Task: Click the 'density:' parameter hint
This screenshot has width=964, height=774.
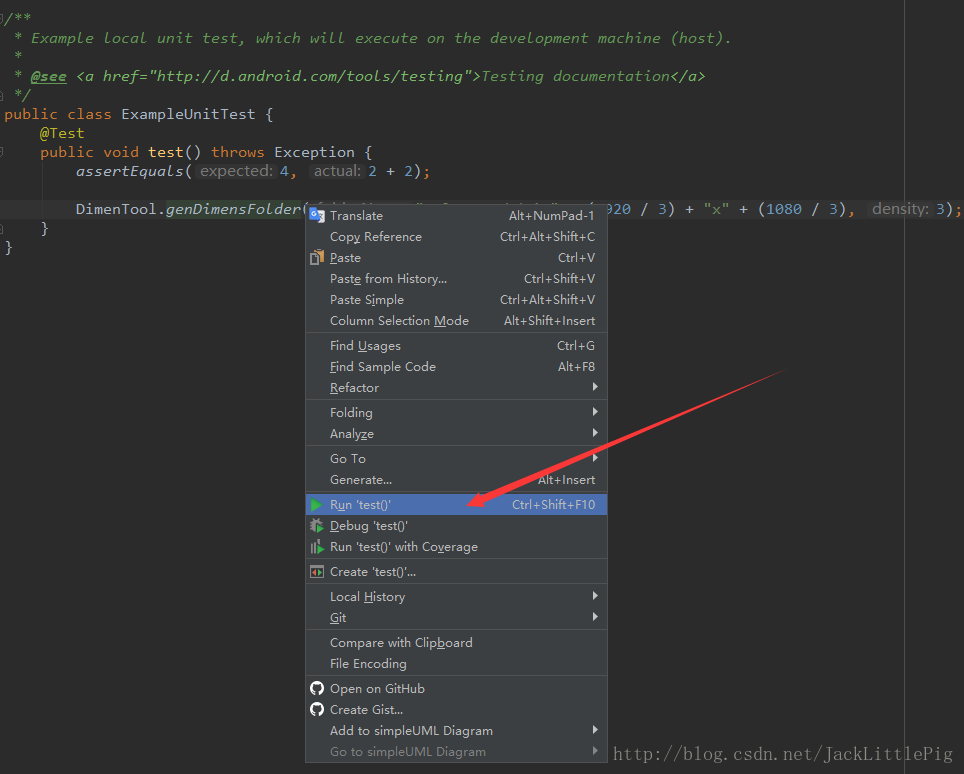Action: tap(900, 209)
